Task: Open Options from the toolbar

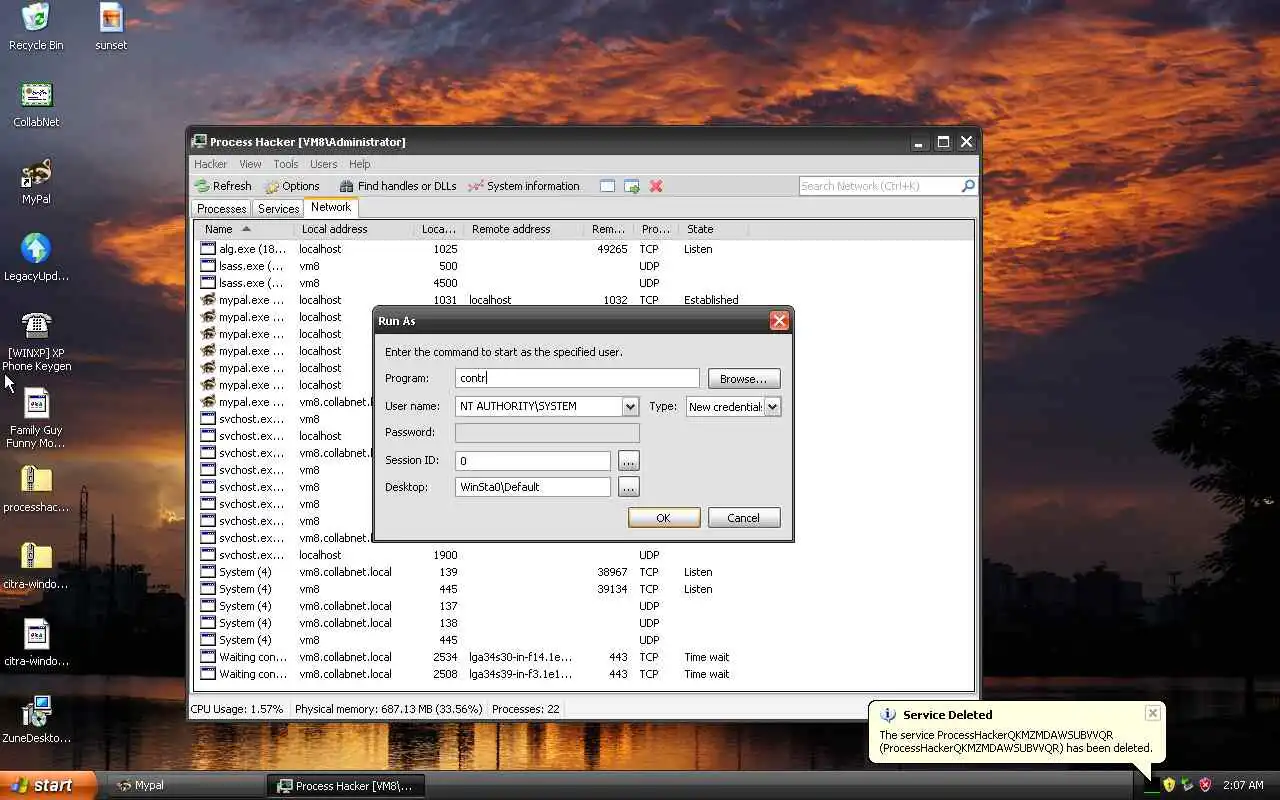Action: (292, 186)
